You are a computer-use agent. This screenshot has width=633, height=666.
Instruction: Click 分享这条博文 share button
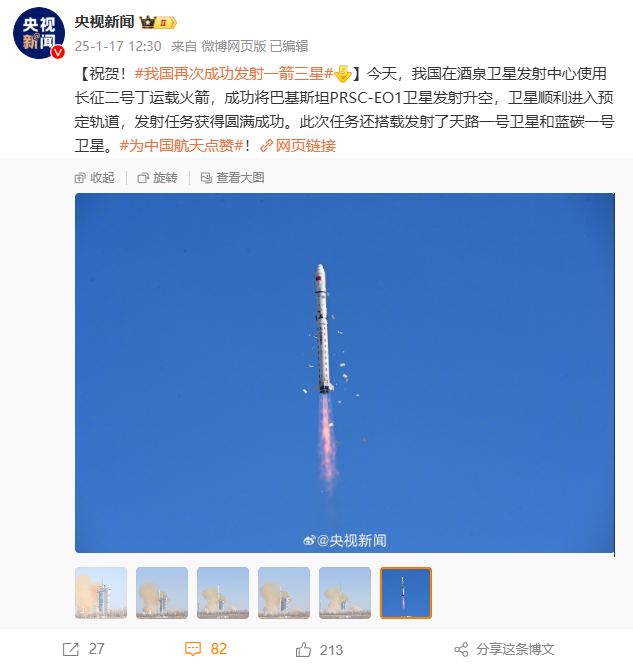click(x=504, y=649)
